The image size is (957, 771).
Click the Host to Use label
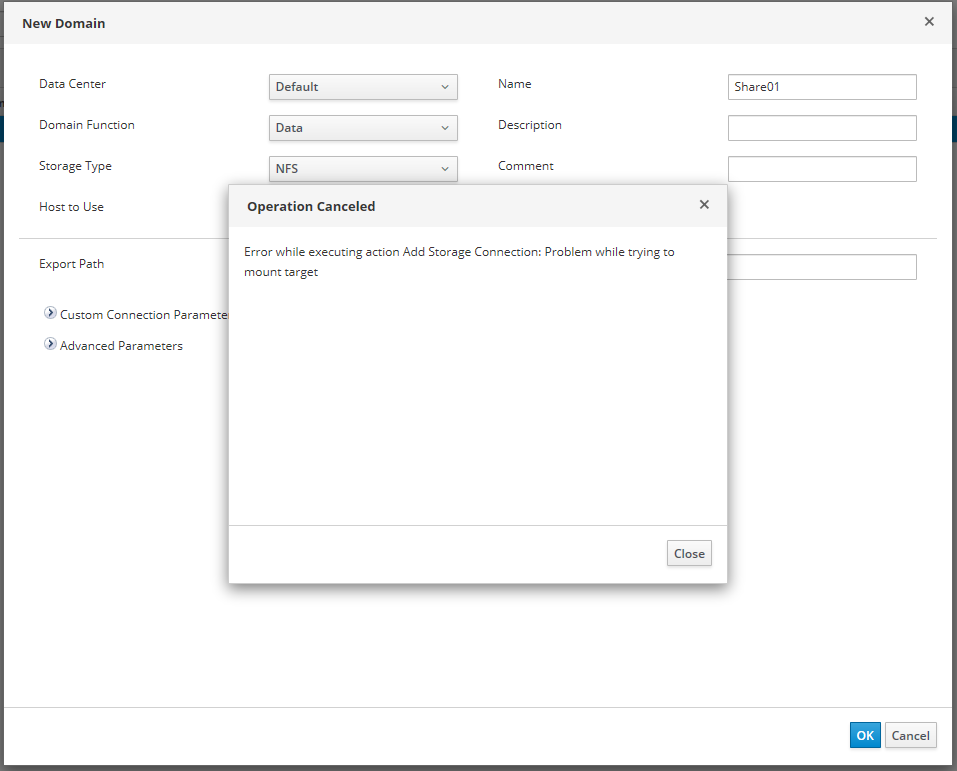tap(71, 207)
